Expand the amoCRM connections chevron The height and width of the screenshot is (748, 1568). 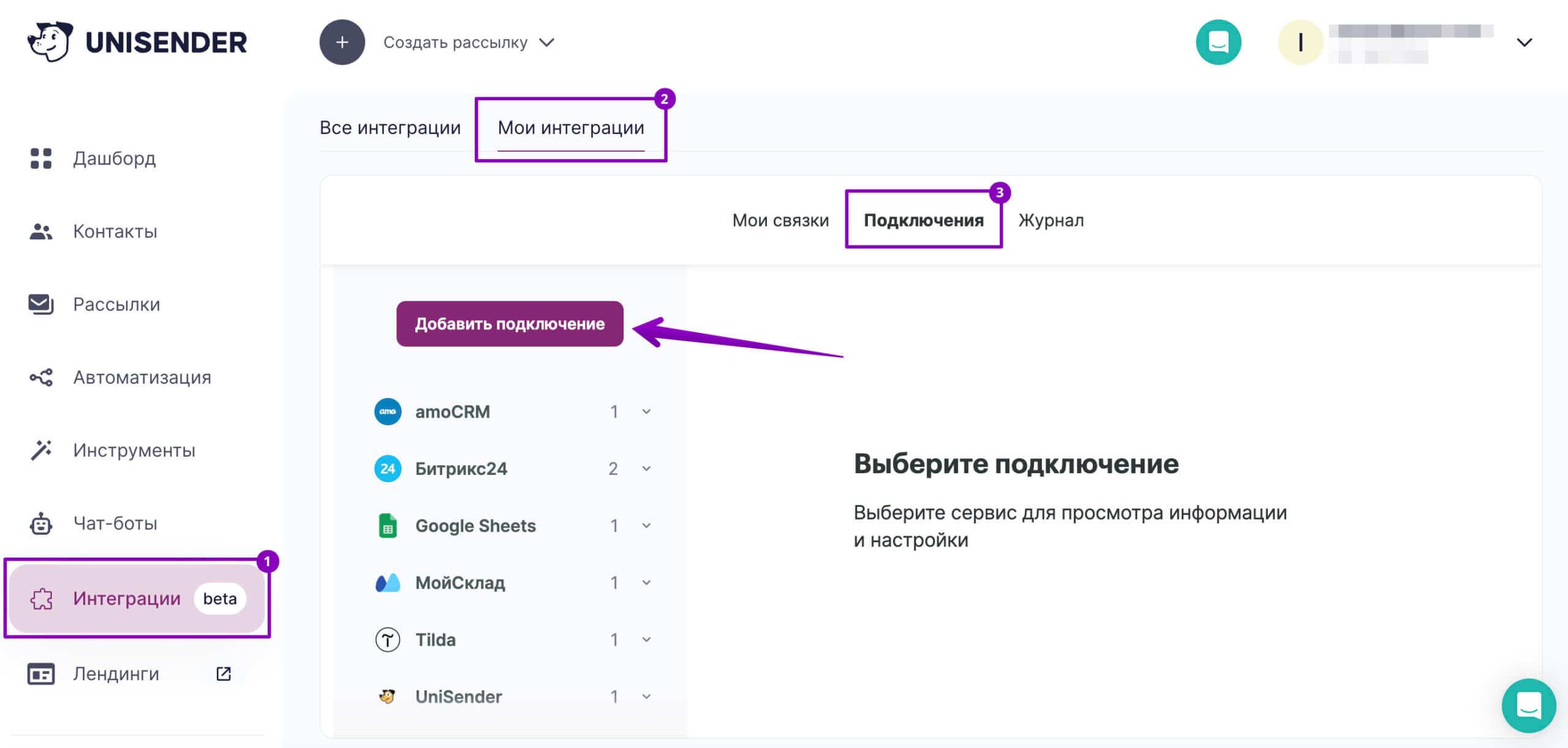pyautogui.click(x=646, y=411)
